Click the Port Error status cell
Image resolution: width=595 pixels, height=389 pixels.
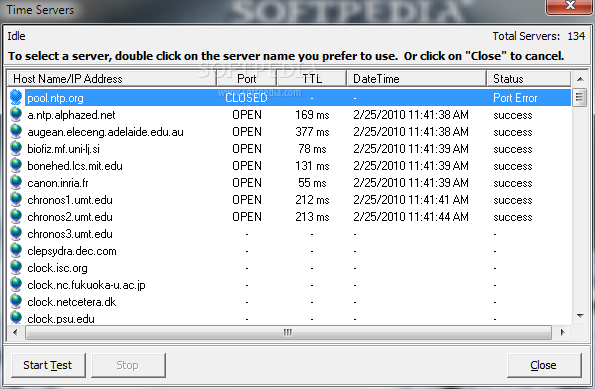[x=515, y=98]
